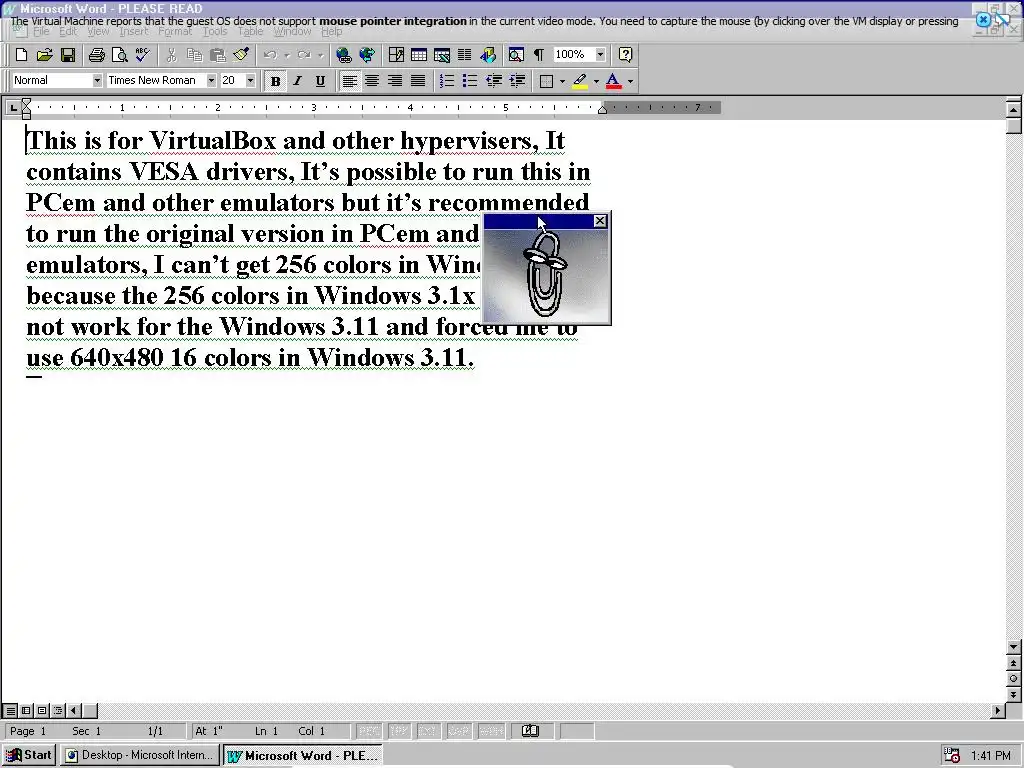Click the spelling status book icon

[530, 731]
